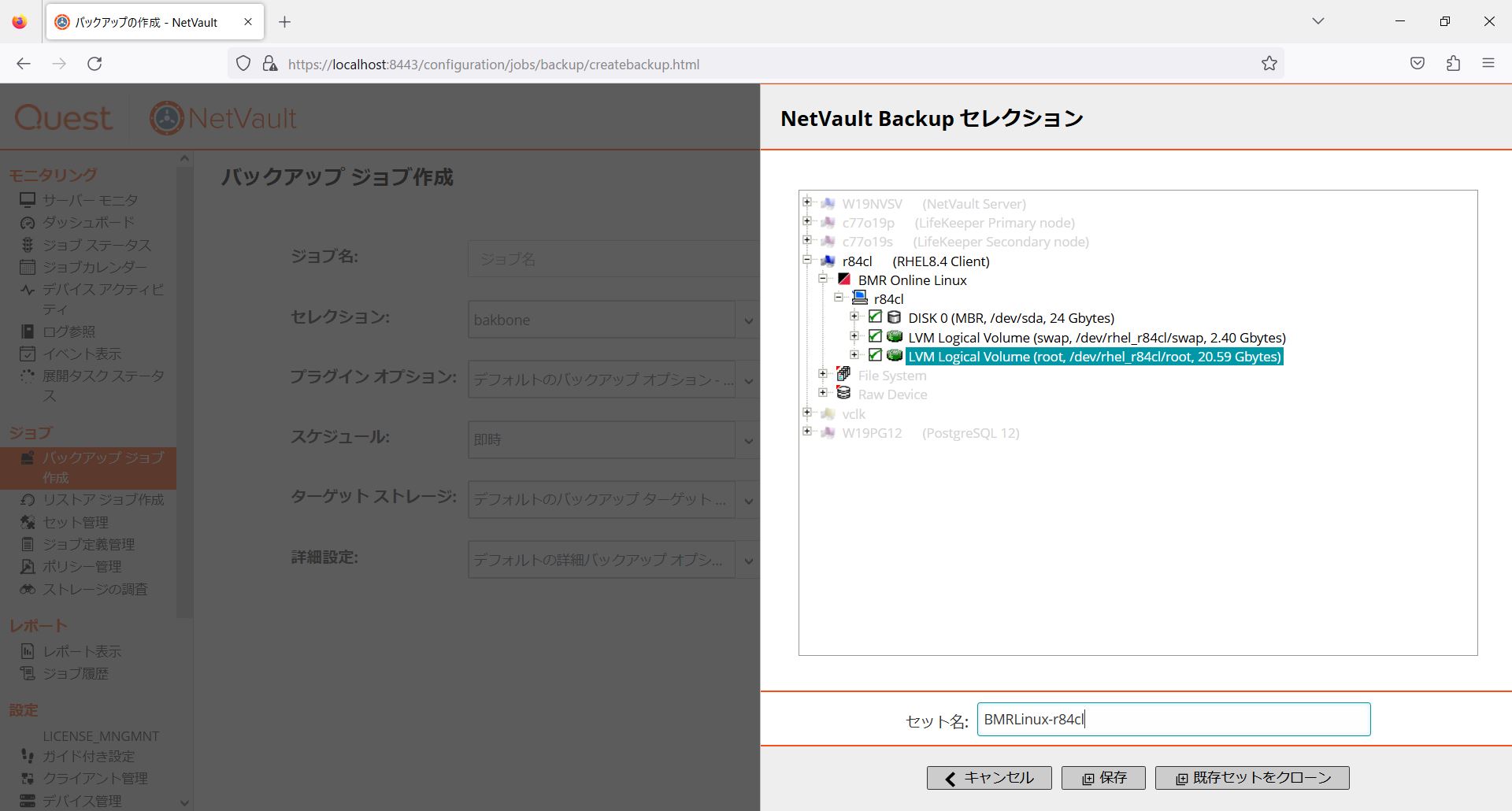Screen dimensions: 1512x811
Task: Open a new browser tab
Action: pyautogui.click(x=285, y=22)
